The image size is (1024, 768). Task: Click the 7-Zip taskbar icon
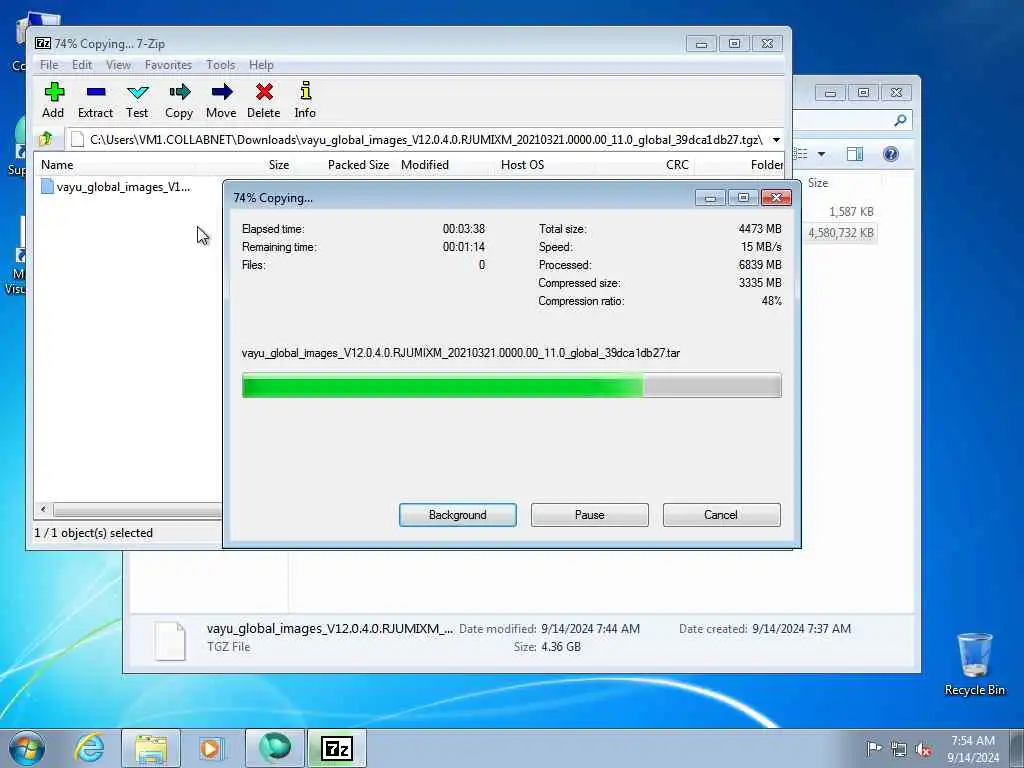click(337, 748)
